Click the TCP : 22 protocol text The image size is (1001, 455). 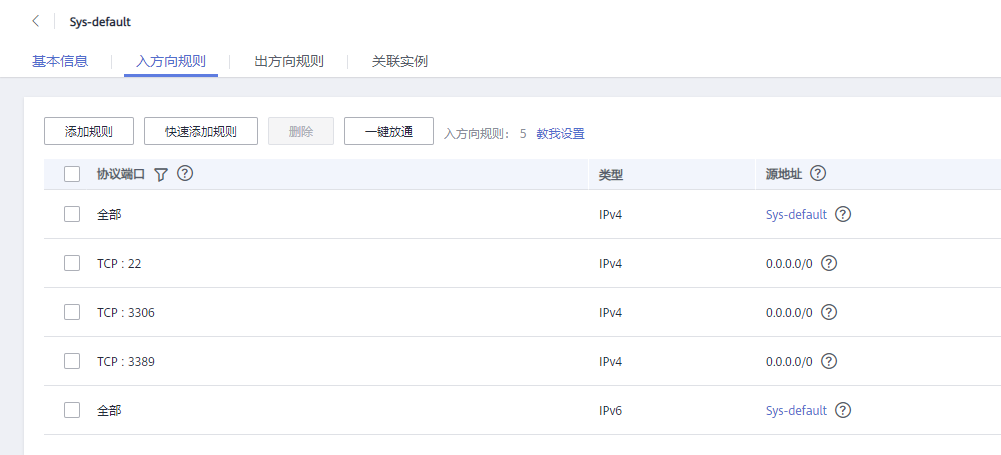[119, 264]
